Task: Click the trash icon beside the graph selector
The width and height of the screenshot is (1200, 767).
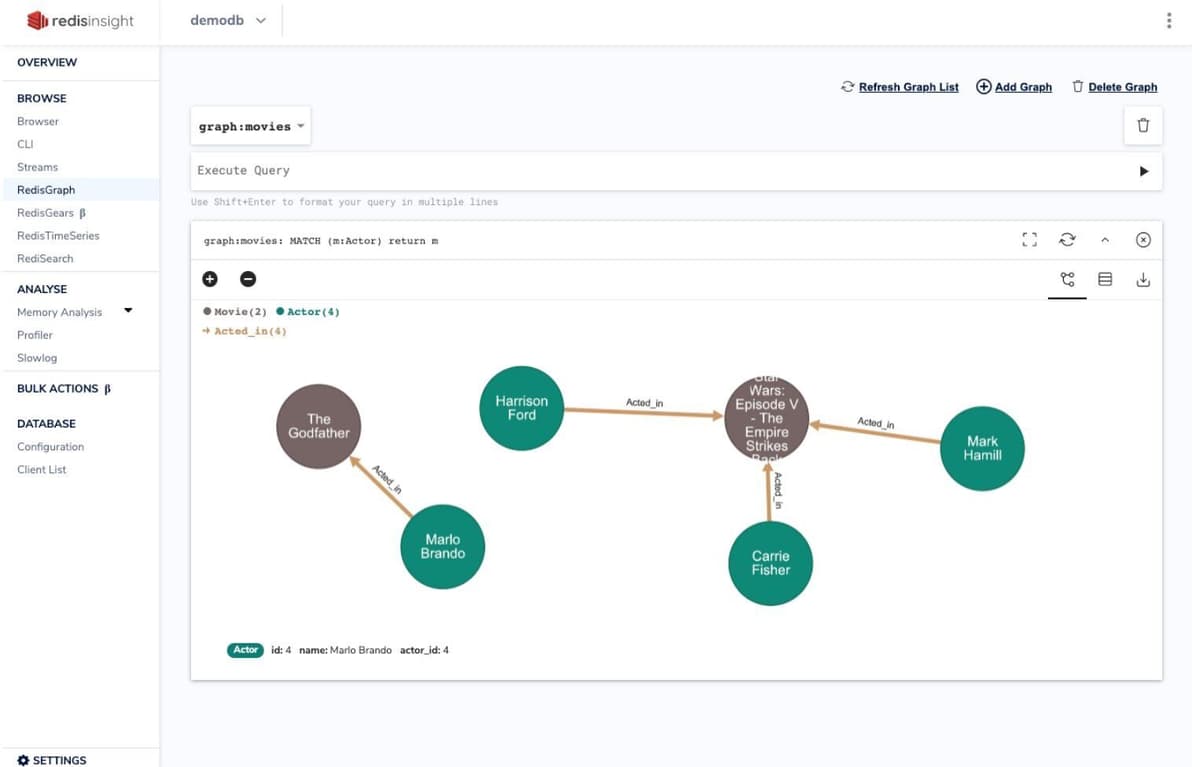Action: [1143, 126]
